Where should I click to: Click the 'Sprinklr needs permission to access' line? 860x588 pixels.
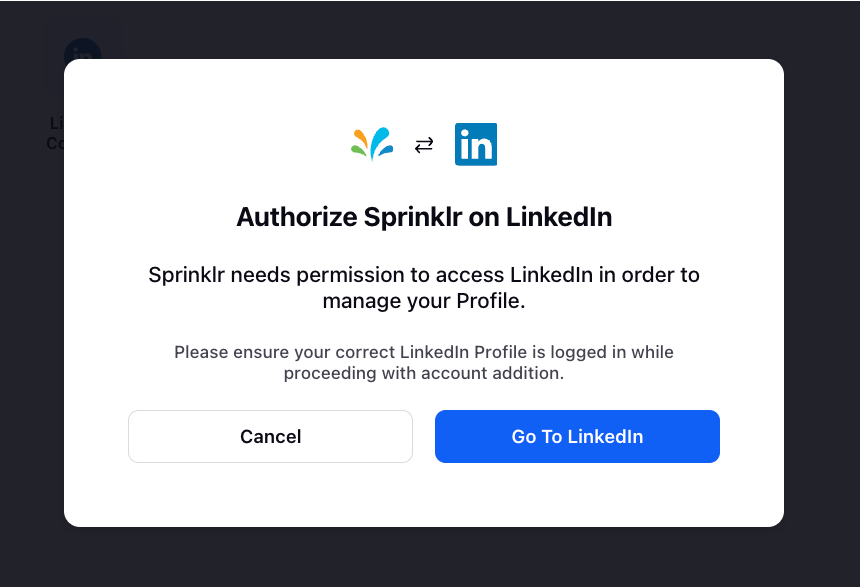[424, 275]
